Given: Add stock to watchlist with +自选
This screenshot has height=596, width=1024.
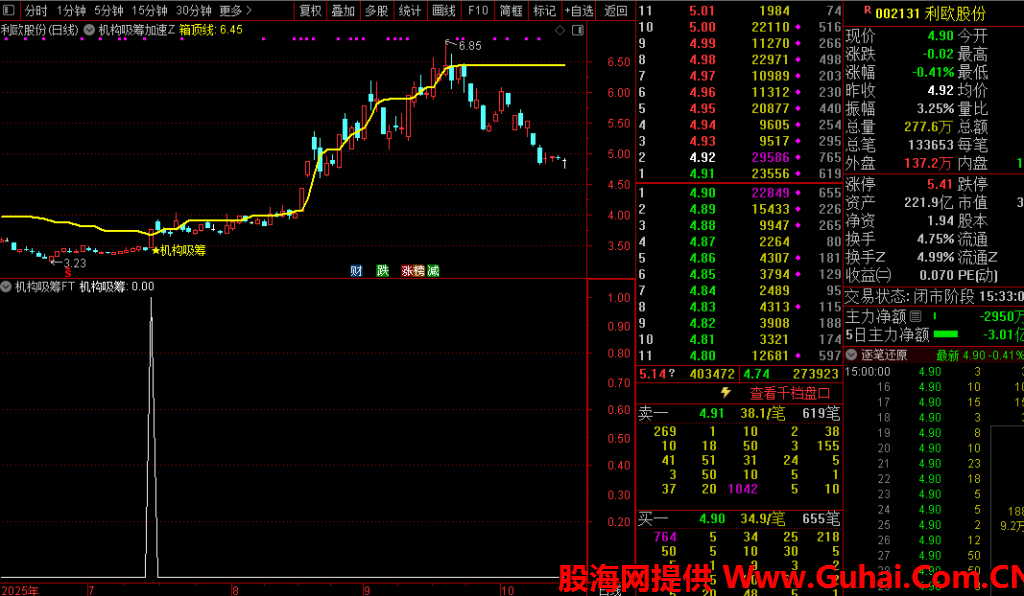Looking at the screenshot, I should (578, 10).
